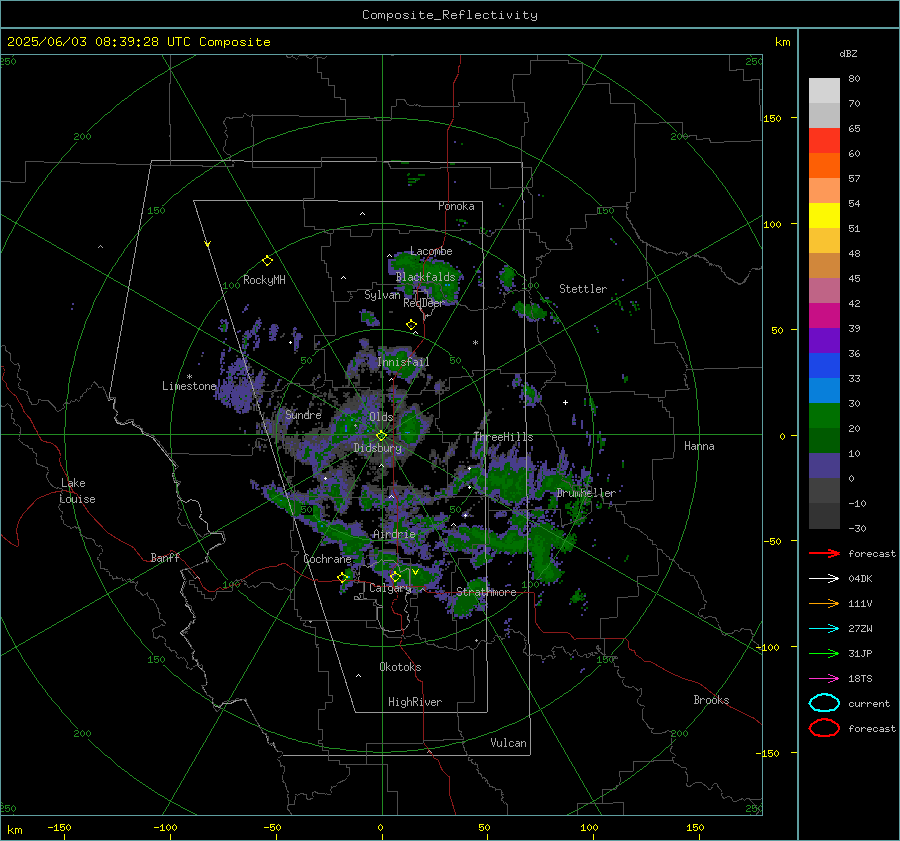This screenshot has width=900, height=841.
Task: Click the Banff label
Action: (165, 557)
